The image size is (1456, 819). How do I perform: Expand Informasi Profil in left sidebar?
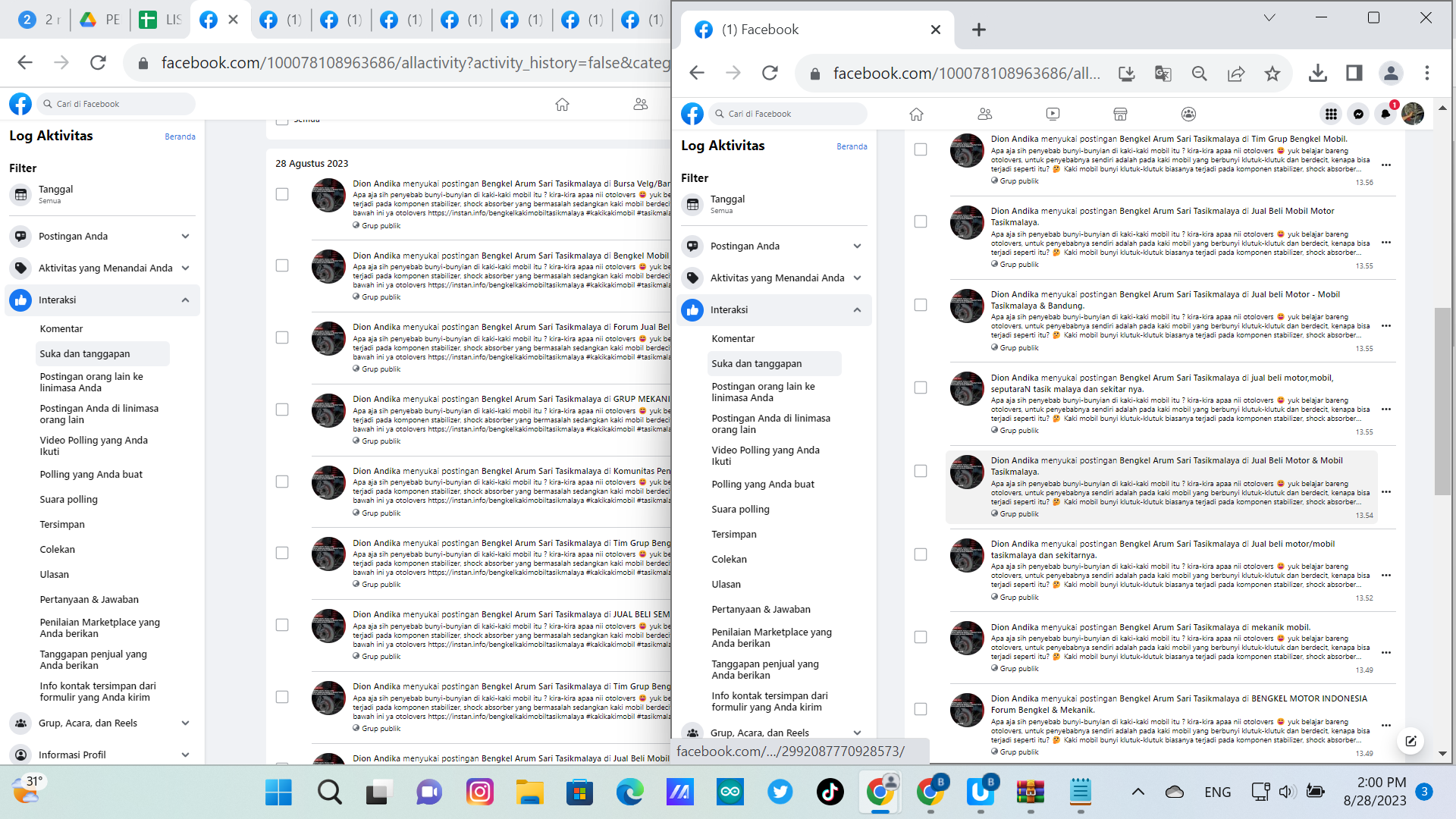(185, 755)
